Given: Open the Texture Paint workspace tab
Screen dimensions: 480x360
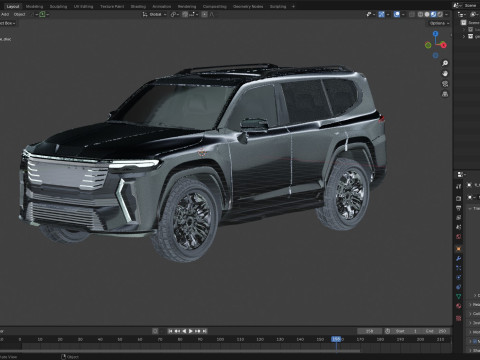Looking at the screenshot, I should coord(112,6).
